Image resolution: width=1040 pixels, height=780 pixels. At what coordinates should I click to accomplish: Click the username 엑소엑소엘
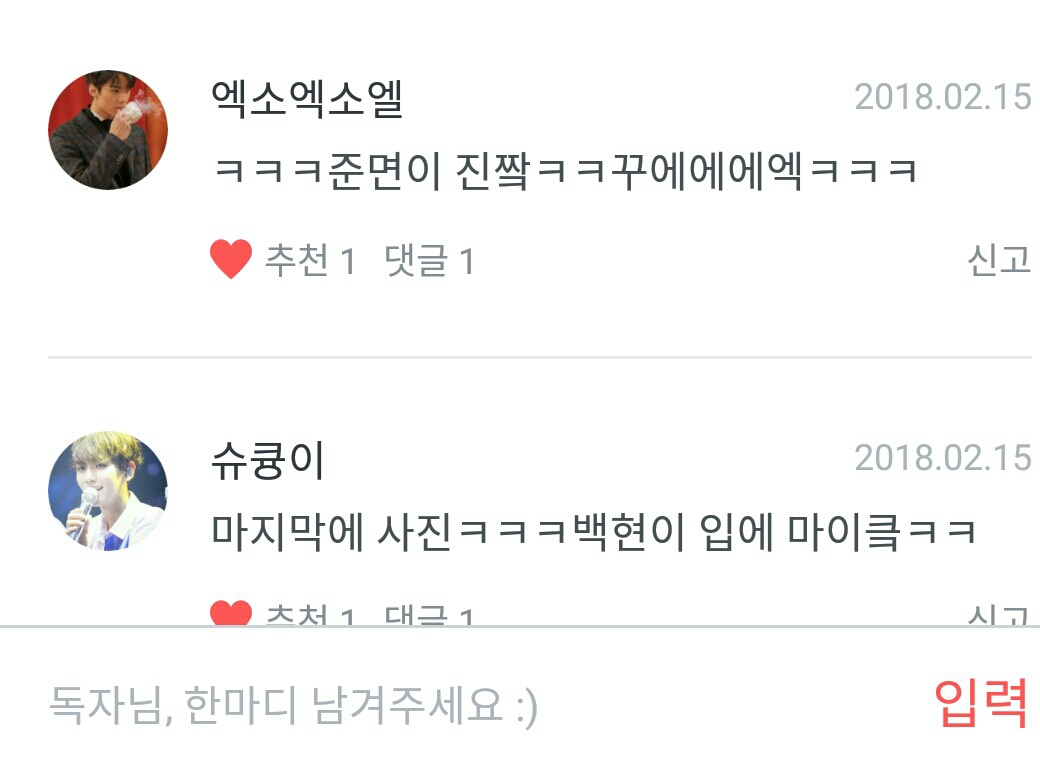(307, 99)
